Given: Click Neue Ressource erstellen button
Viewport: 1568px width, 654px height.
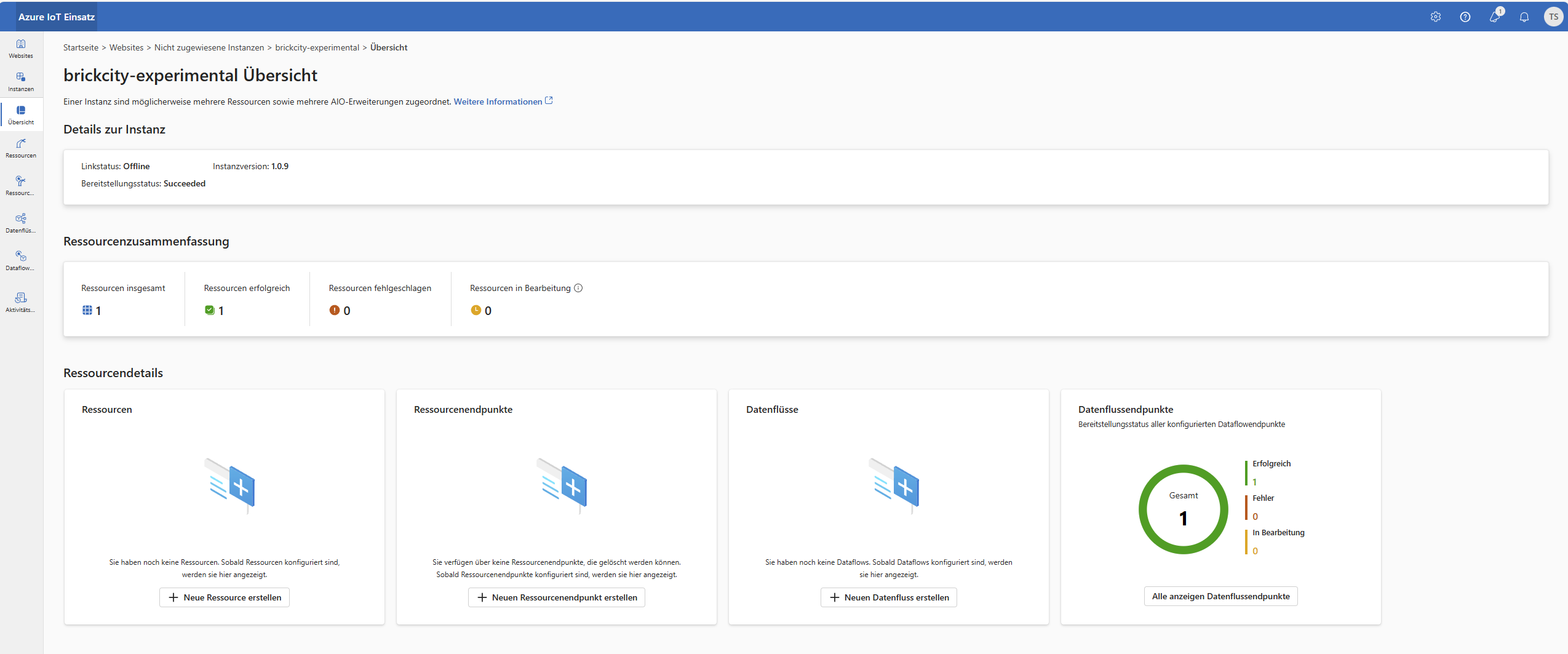Looking at the screenshot, I should (x=225, y=597).
